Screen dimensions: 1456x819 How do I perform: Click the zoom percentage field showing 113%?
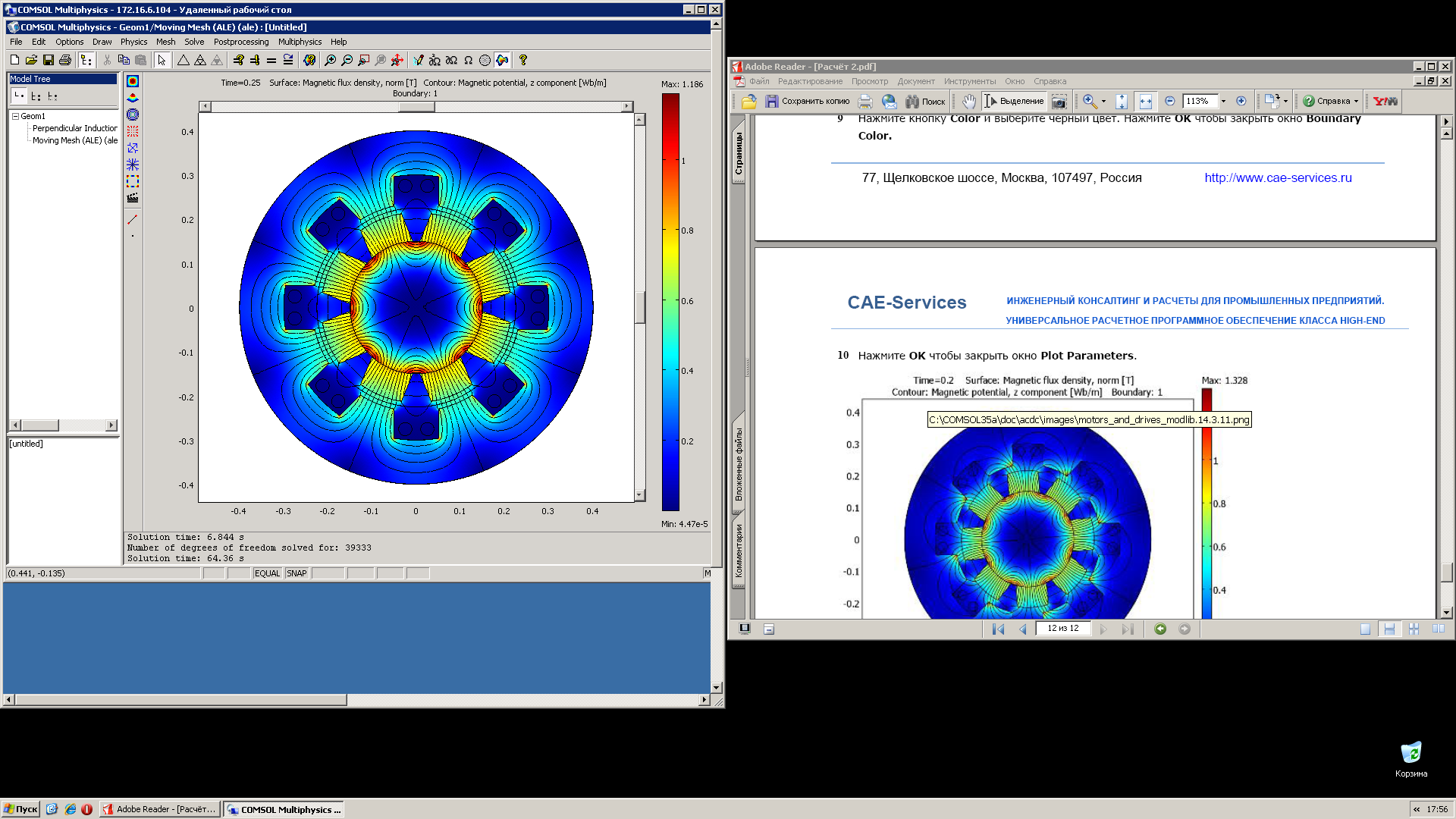click(1200, 101)
